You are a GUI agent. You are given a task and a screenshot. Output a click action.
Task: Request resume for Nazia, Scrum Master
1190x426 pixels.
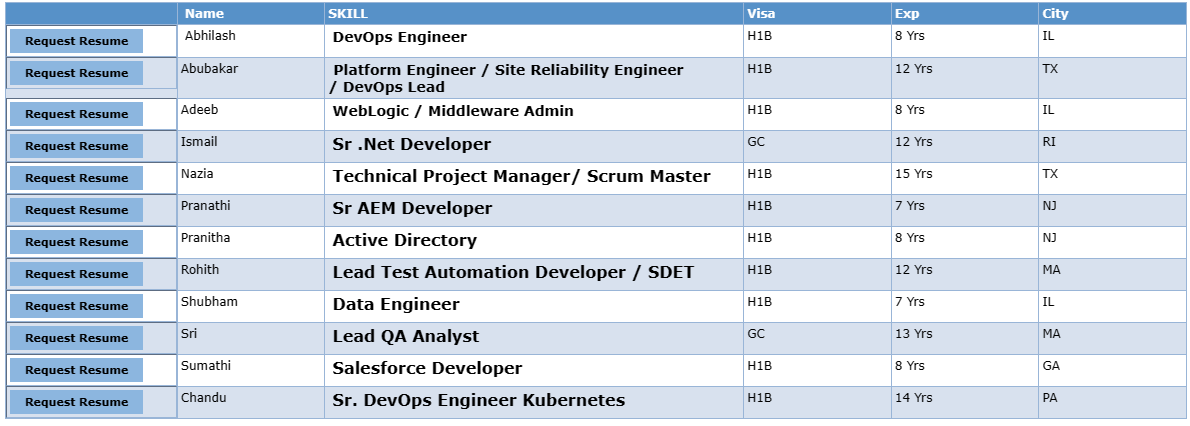click(76, 178)
